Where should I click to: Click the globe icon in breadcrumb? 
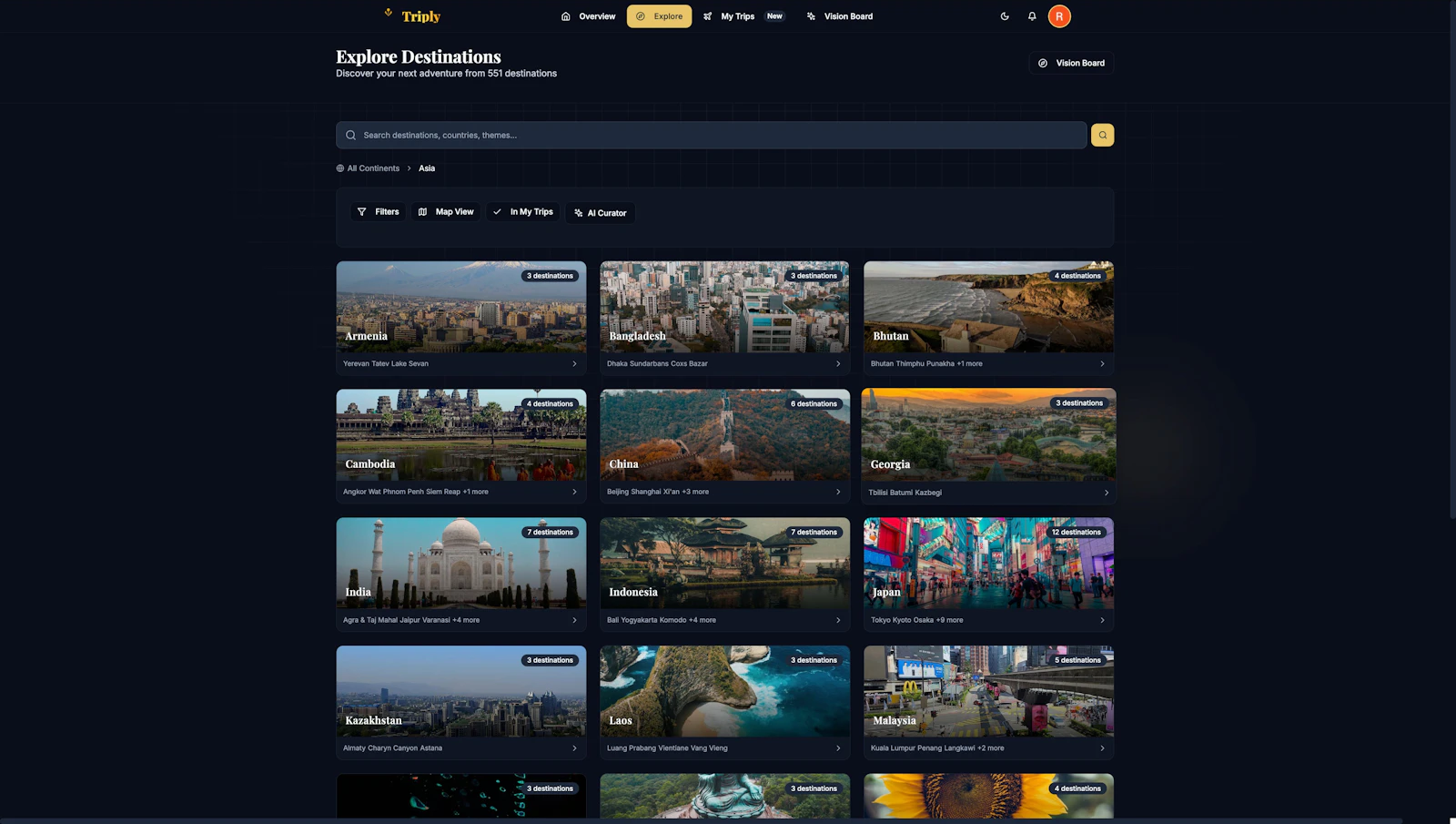[340, 168]
